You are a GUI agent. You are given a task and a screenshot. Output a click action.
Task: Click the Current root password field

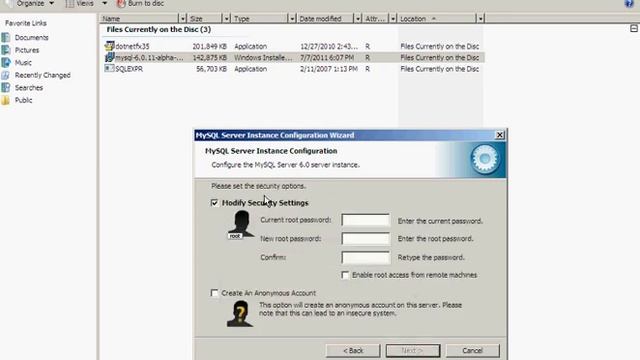click(366, 220)
